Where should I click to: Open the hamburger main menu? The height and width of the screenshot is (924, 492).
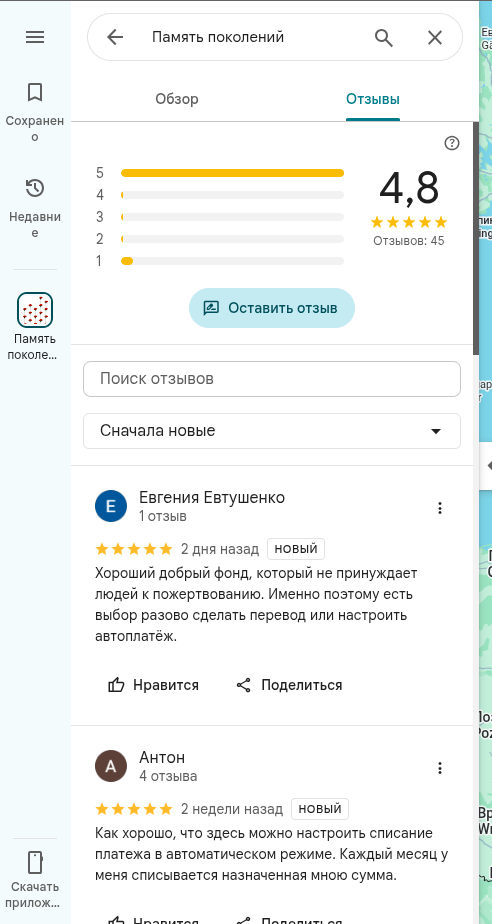point(35,37)
